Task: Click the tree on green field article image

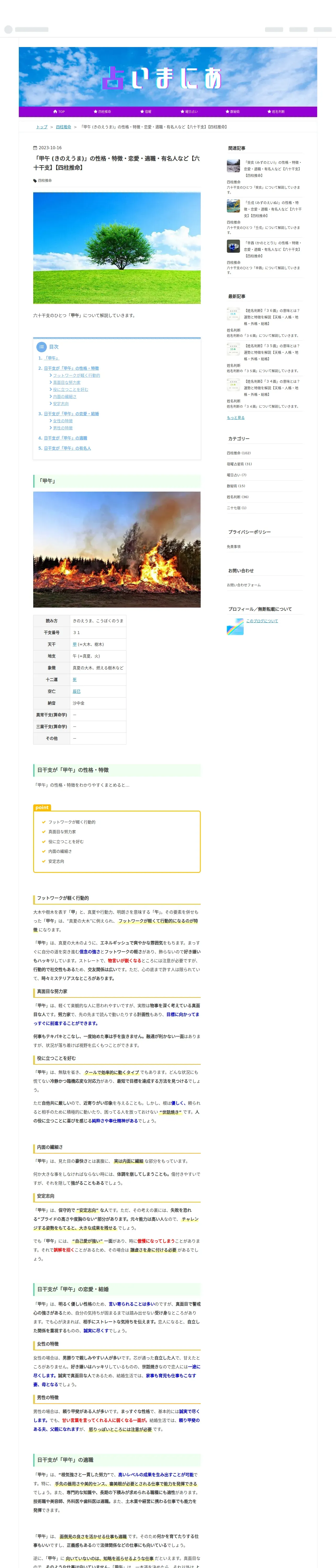Action: (x=116, y=248)
